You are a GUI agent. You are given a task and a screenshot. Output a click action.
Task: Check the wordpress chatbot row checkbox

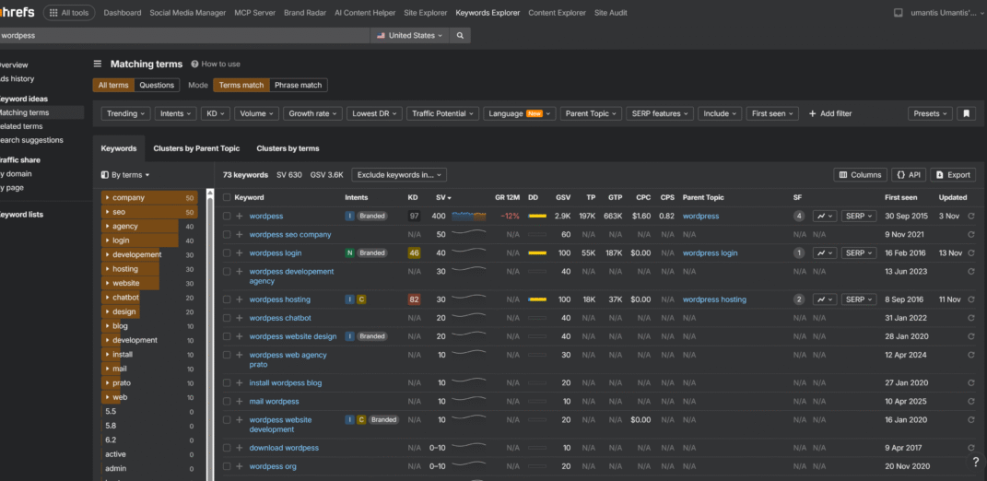tap(227, 318)
